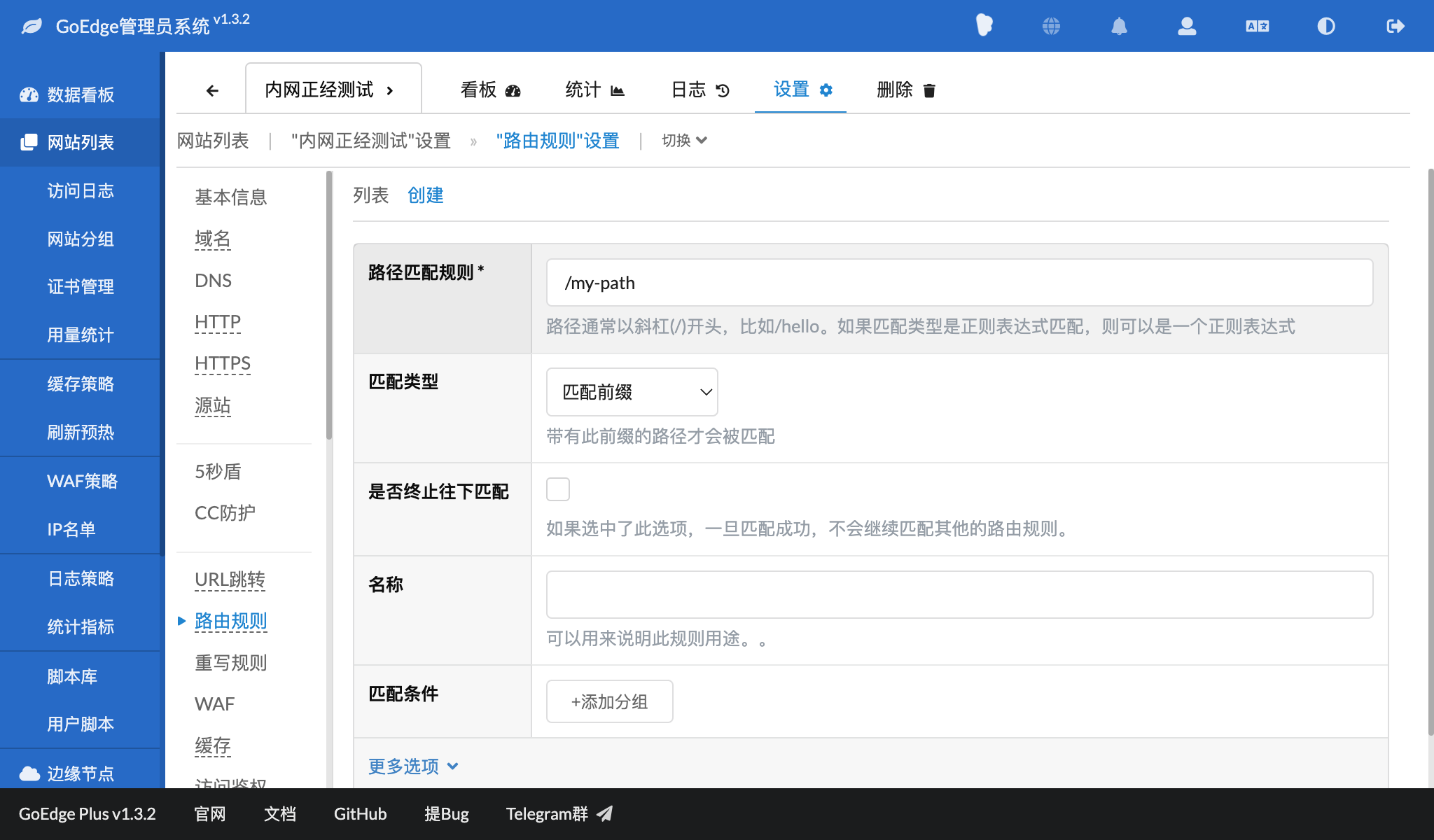
Task: Click the Telegram paper plane icon
Action: 604,813
